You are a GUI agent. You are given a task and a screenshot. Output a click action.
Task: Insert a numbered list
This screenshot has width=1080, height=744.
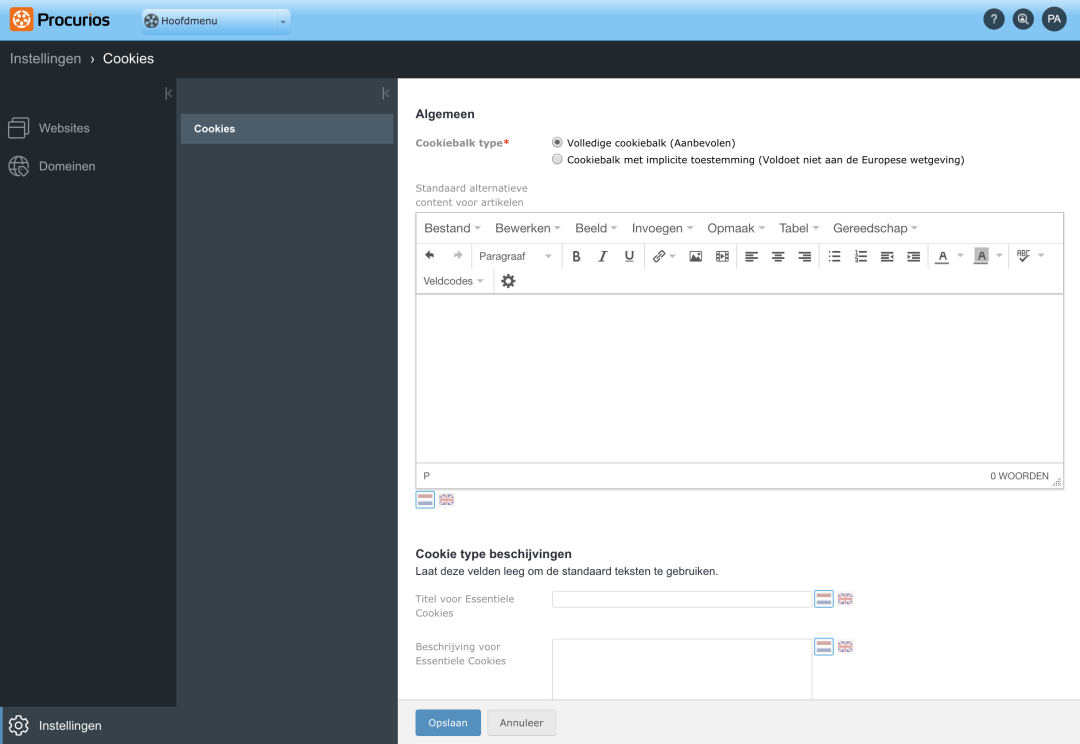point(860,256)
